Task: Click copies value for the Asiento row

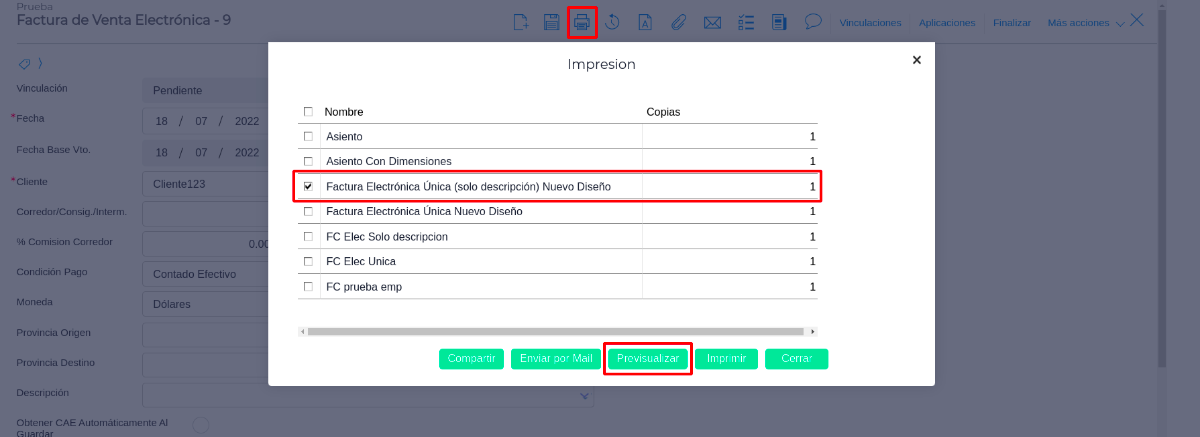Action: pyautogui.click(x=812, y=136)
